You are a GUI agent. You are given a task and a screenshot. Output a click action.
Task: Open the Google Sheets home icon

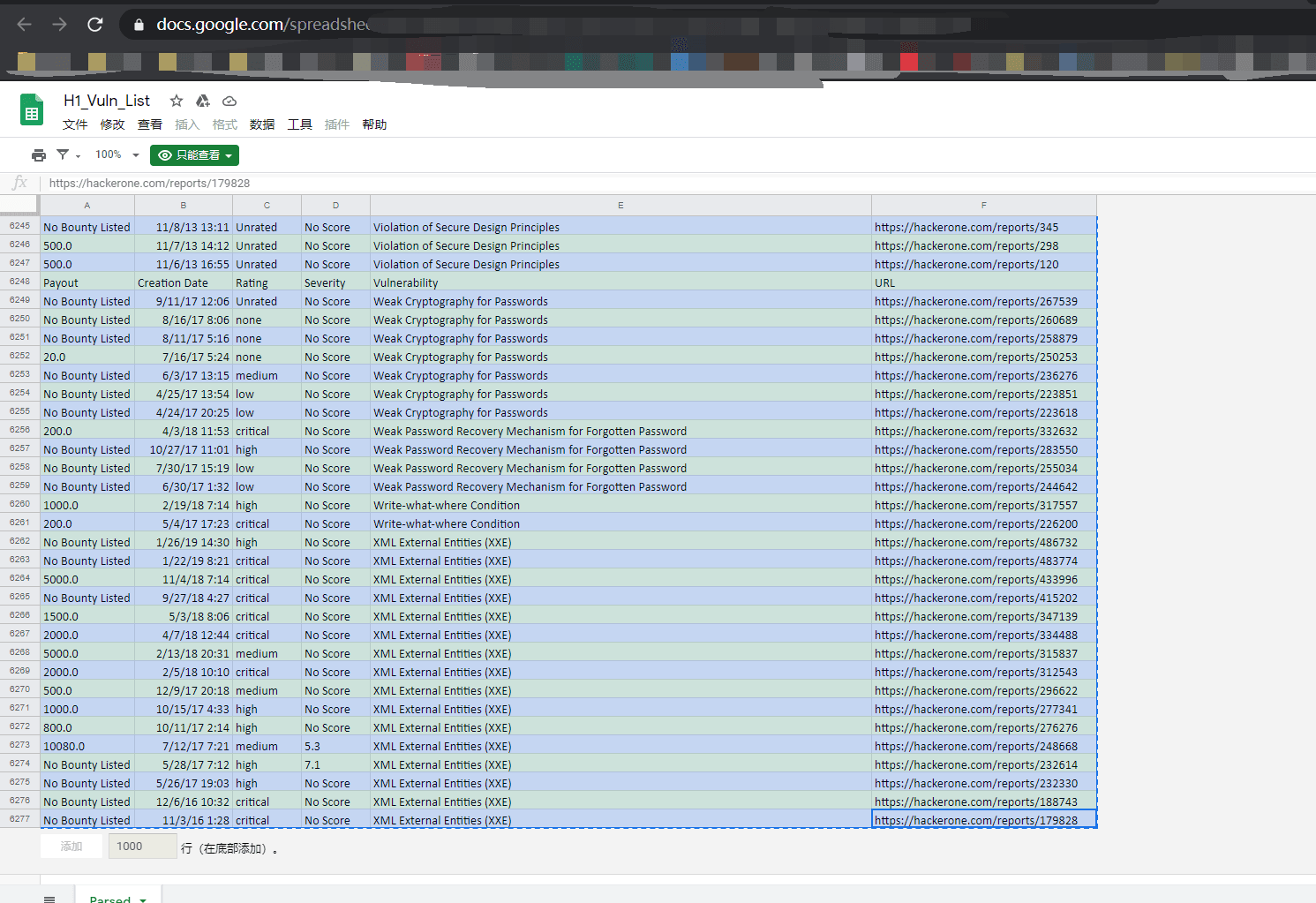[32, 110]
